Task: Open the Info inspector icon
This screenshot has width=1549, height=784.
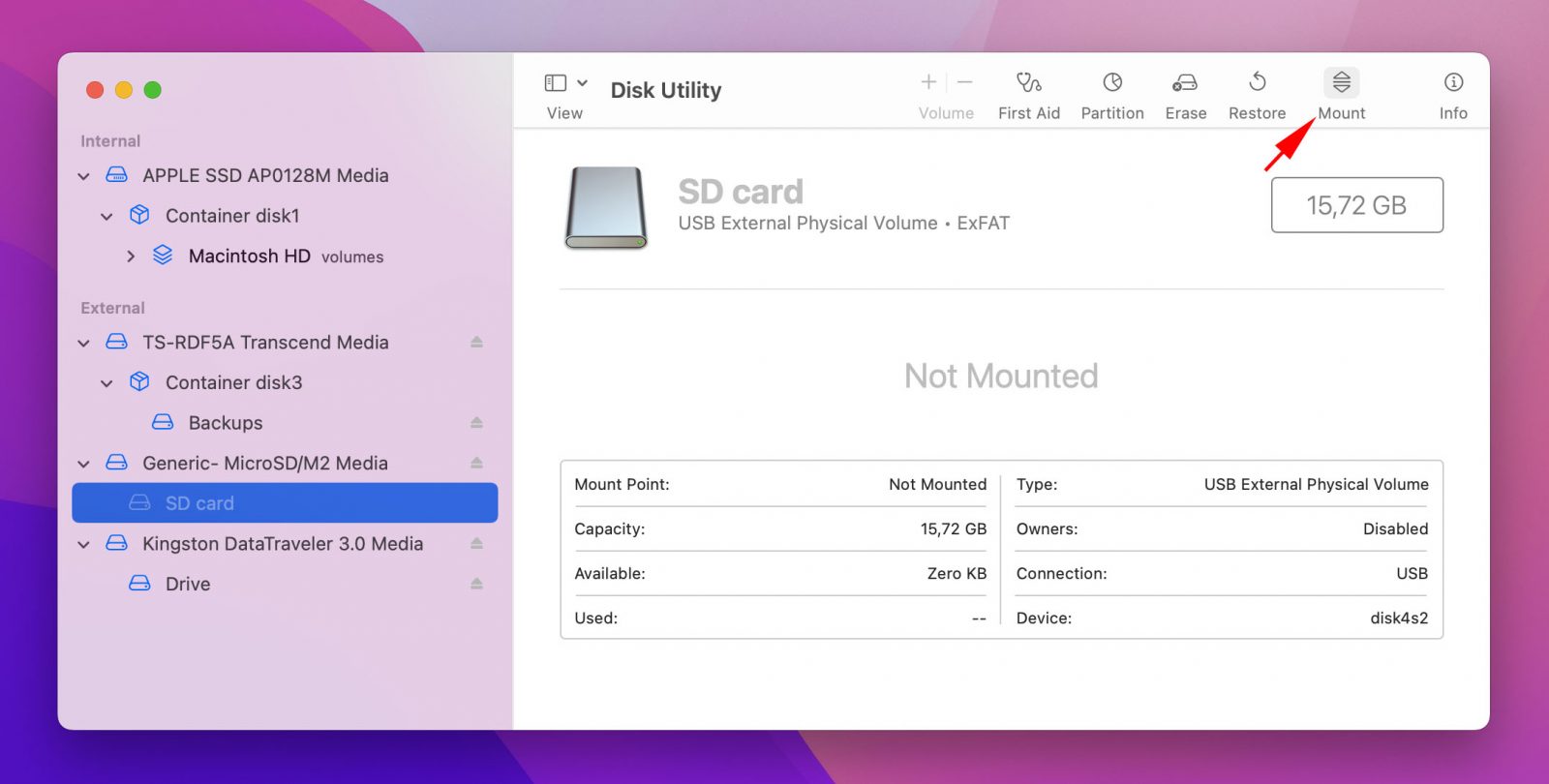Action: click(1452, 82)
